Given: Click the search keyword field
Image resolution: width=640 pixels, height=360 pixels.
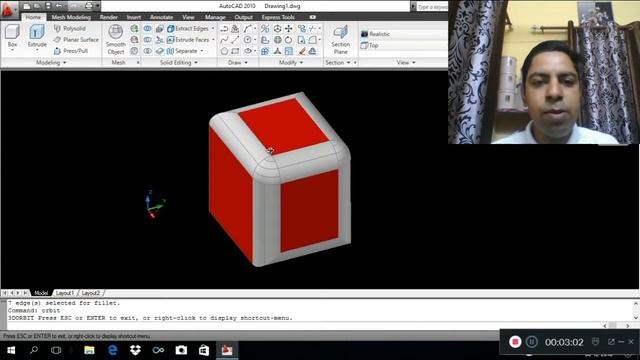Looking at the screenshot, I should click(x=432, y=7).
